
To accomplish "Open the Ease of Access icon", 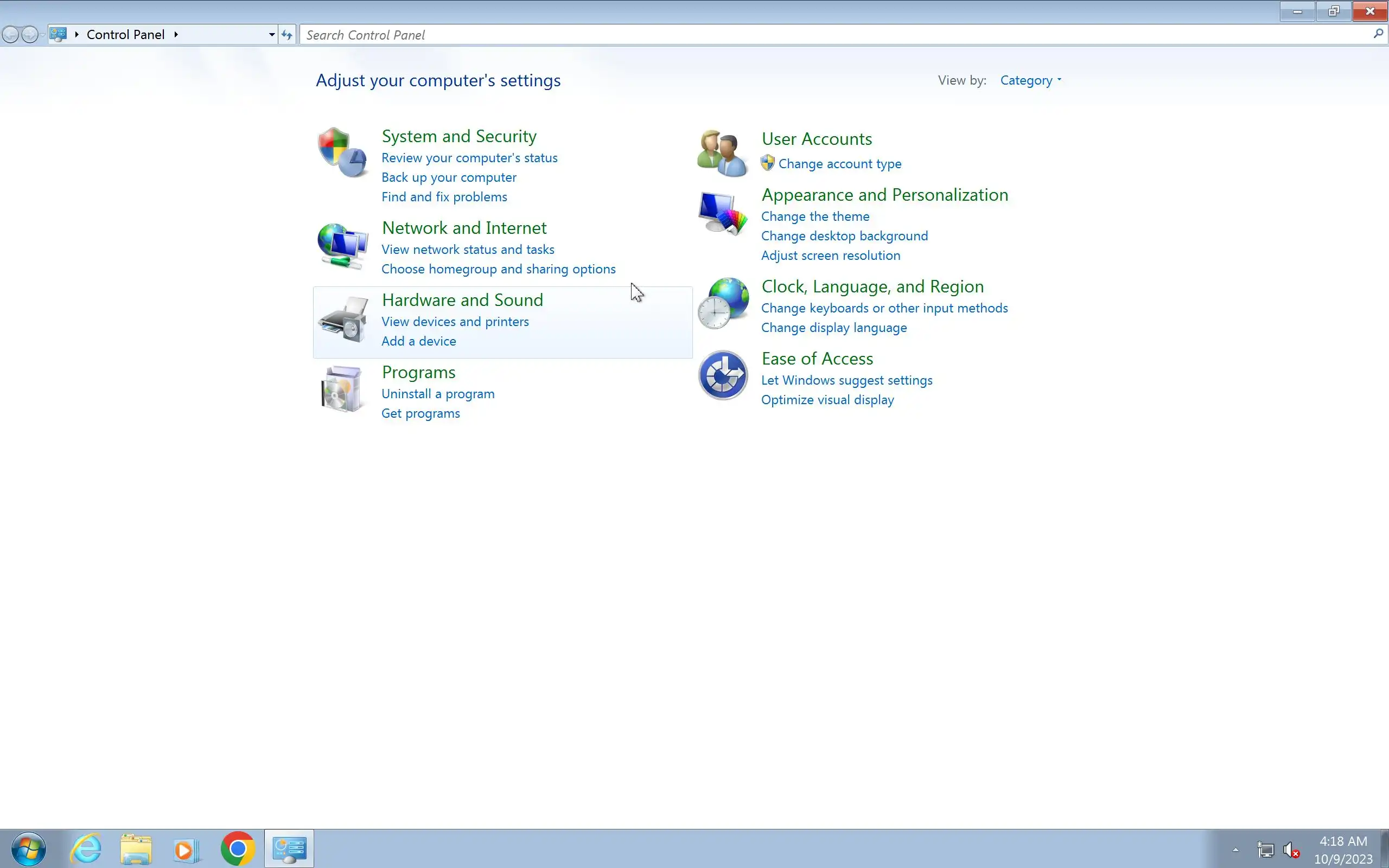I will coord(723,375).
